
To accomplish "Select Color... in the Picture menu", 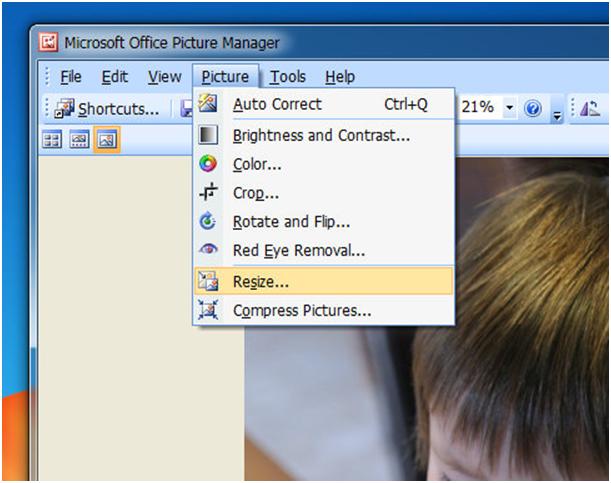I will [324, 164].
